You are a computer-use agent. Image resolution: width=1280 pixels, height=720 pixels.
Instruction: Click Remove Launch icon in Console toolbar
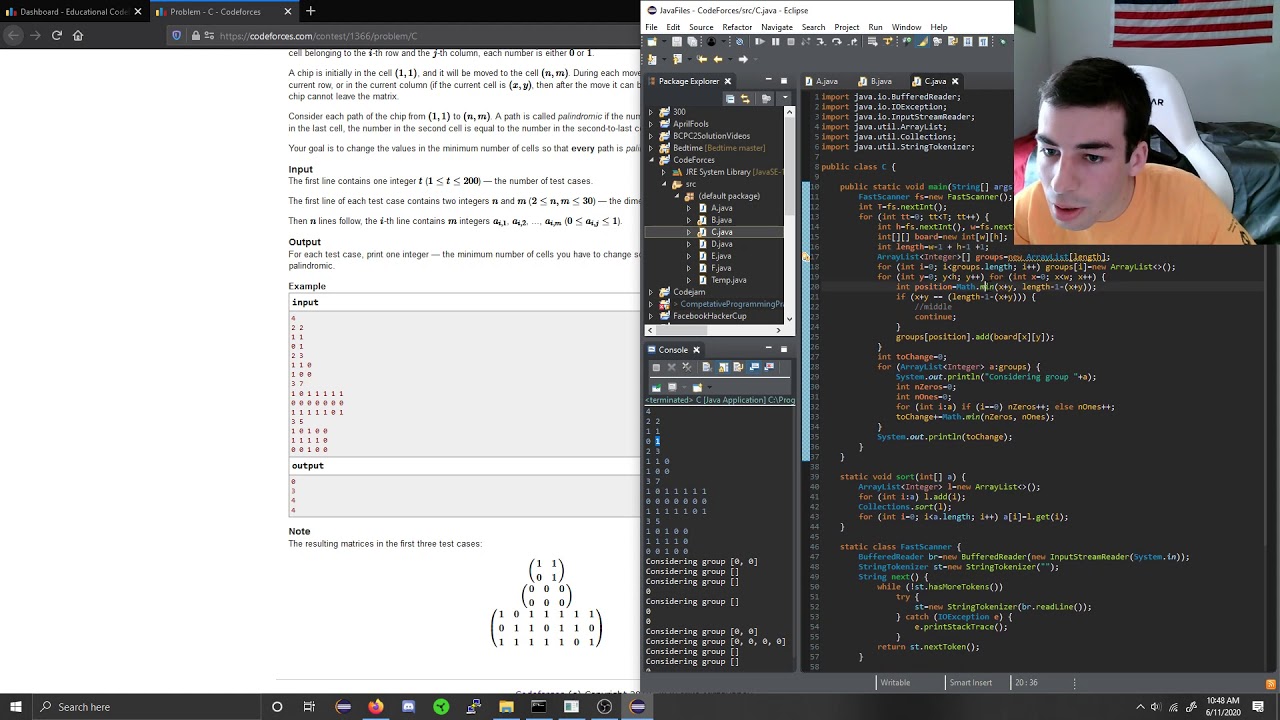coord(672,367)
